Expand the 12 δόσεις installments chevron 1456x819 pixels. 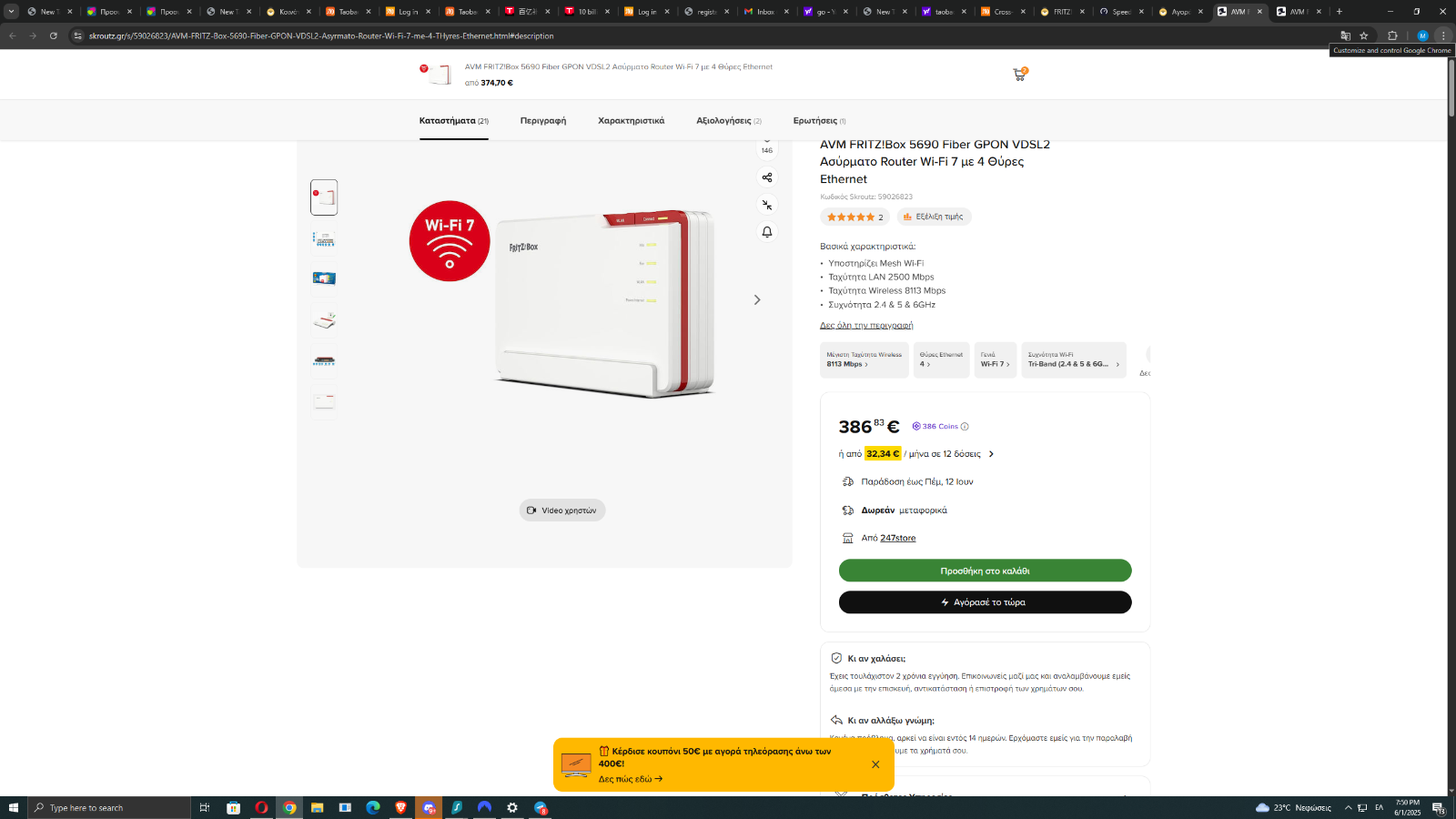991,454
